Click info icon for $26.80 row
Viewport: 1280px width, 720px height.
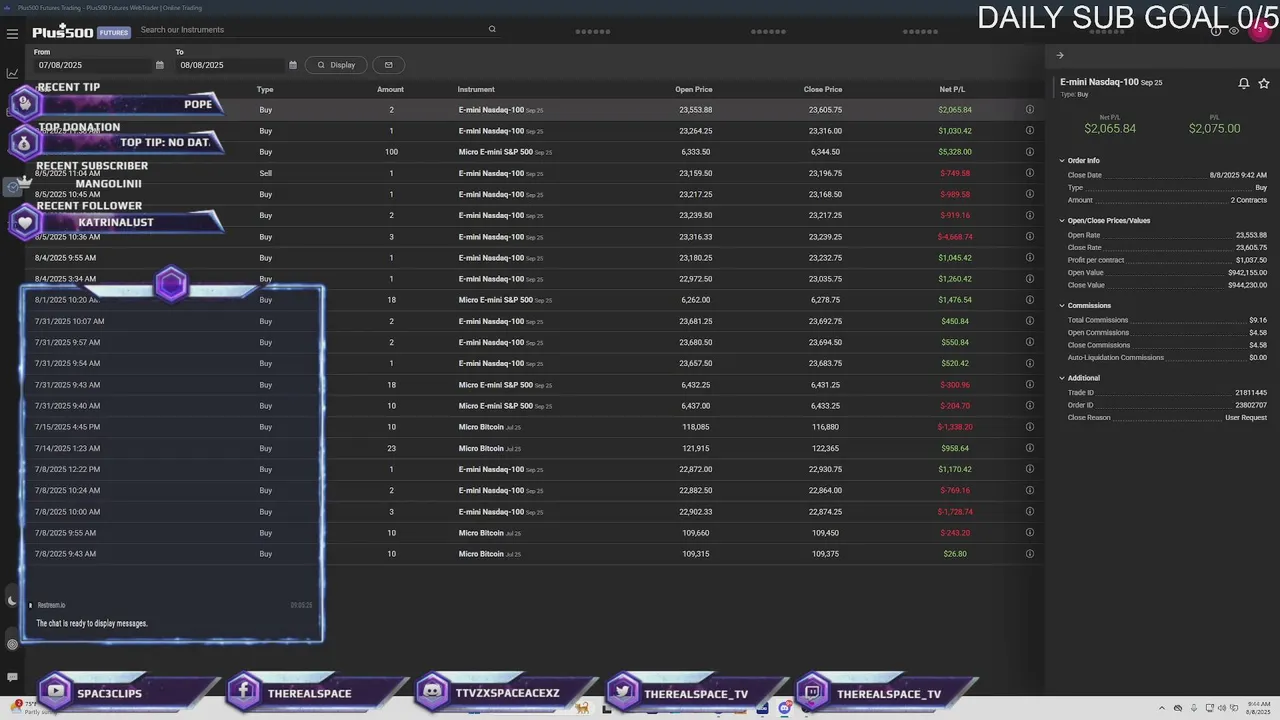[x=1030, y=554]
